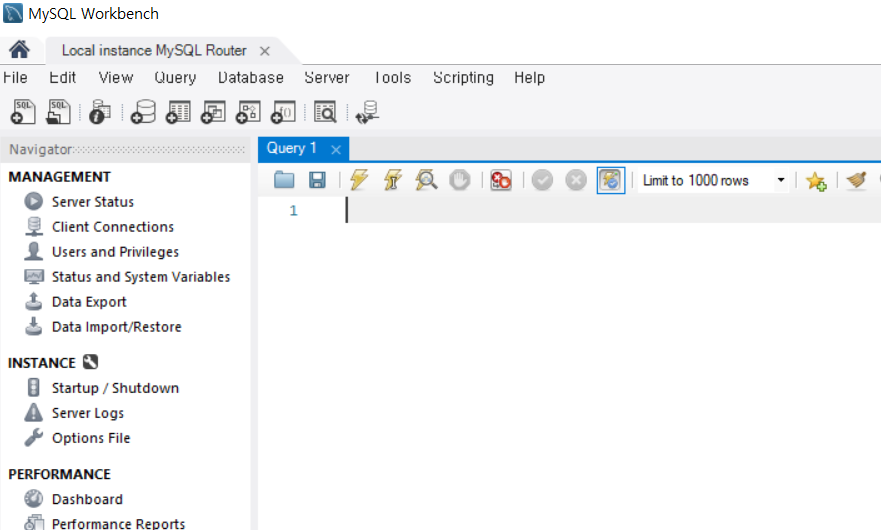Open a script file in Query 1
The image size is (881, 530).
pyautogui.click(x=284, y=180)
